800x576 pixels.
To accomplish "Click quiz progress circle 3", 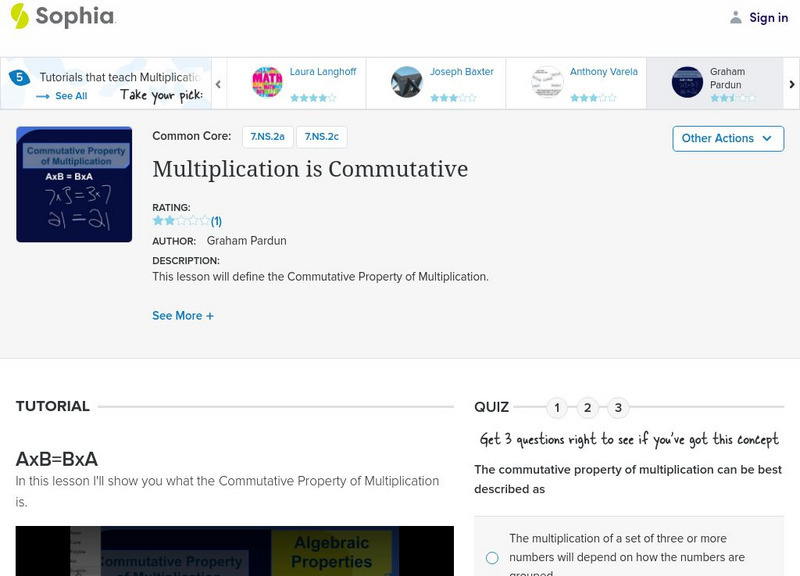I will click(x=617, y=407).
